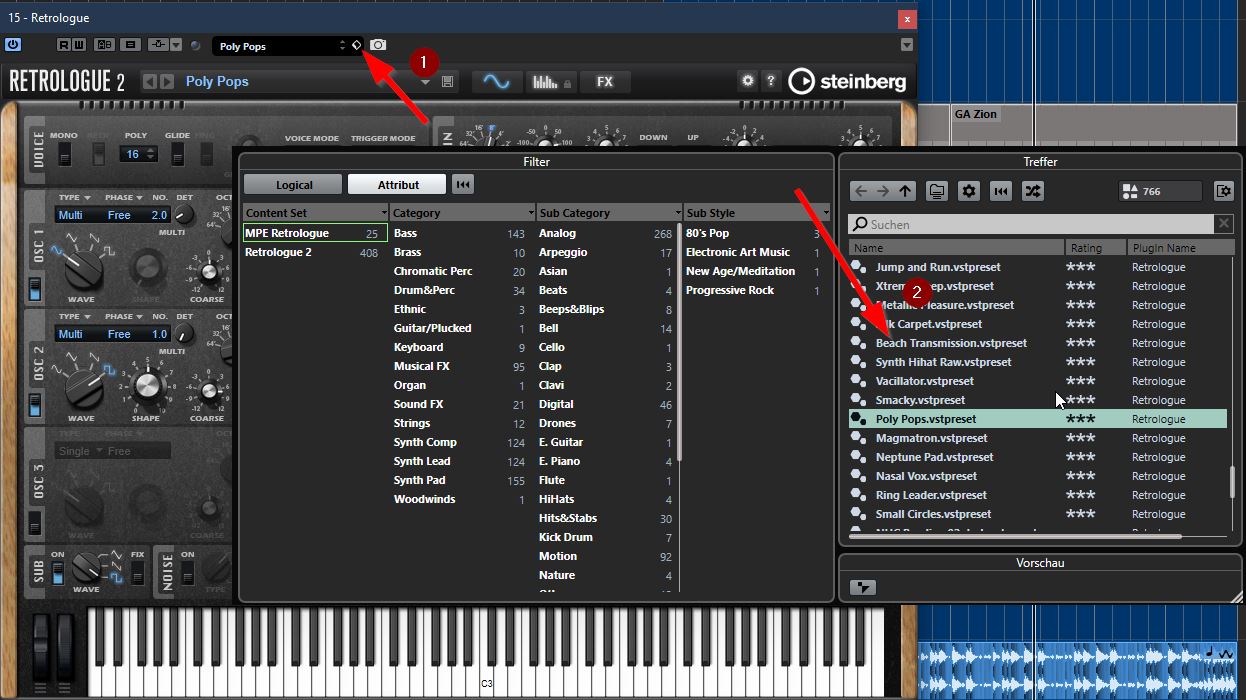Select the Synth Pad category
The height and width of the screenshot is (700, 1246).
coord(421,480)
